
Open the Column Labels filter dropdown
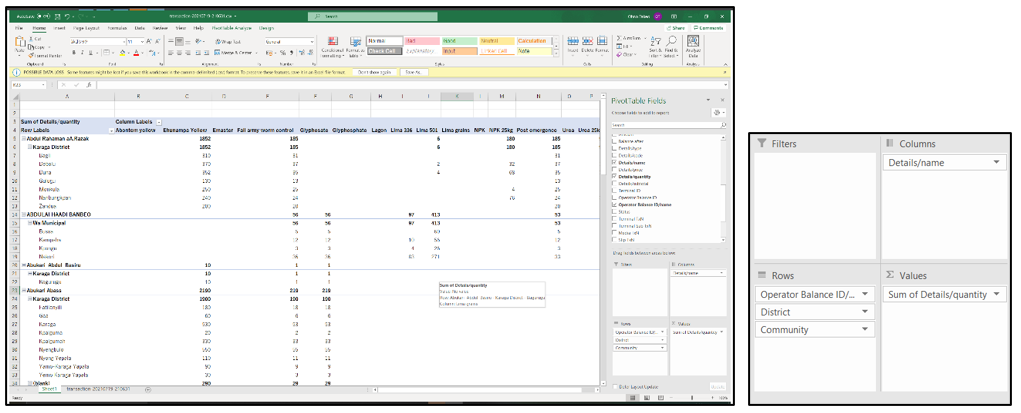click(x=158, y=121)
